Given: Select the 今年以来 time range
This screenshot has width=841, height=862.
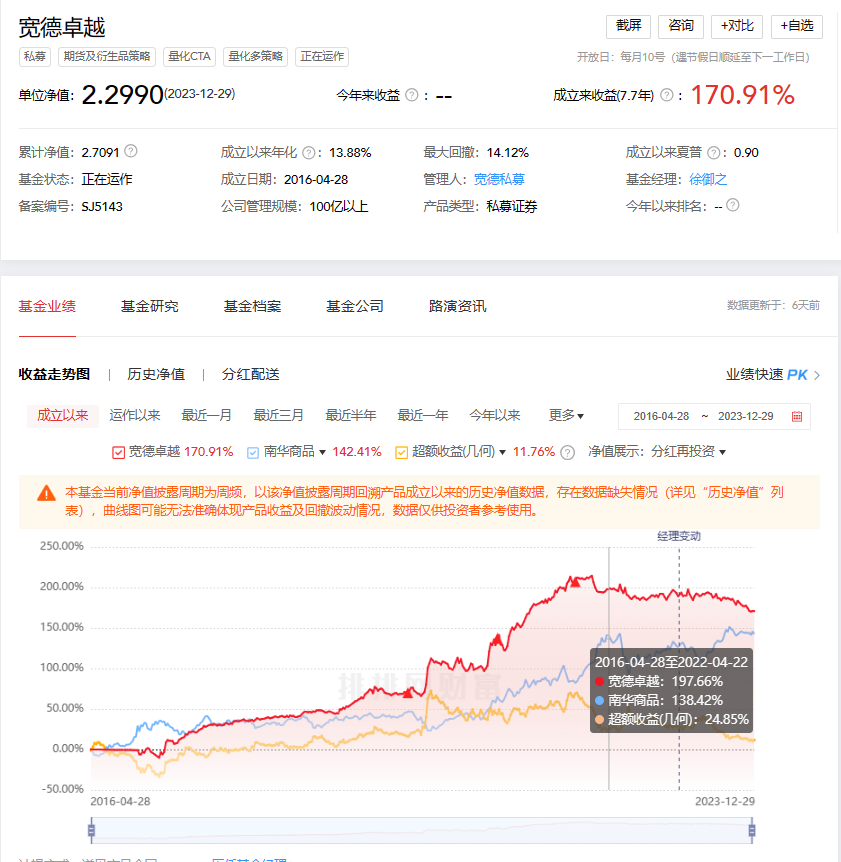Looking at the screenshot, I should [x=495, y=416].
